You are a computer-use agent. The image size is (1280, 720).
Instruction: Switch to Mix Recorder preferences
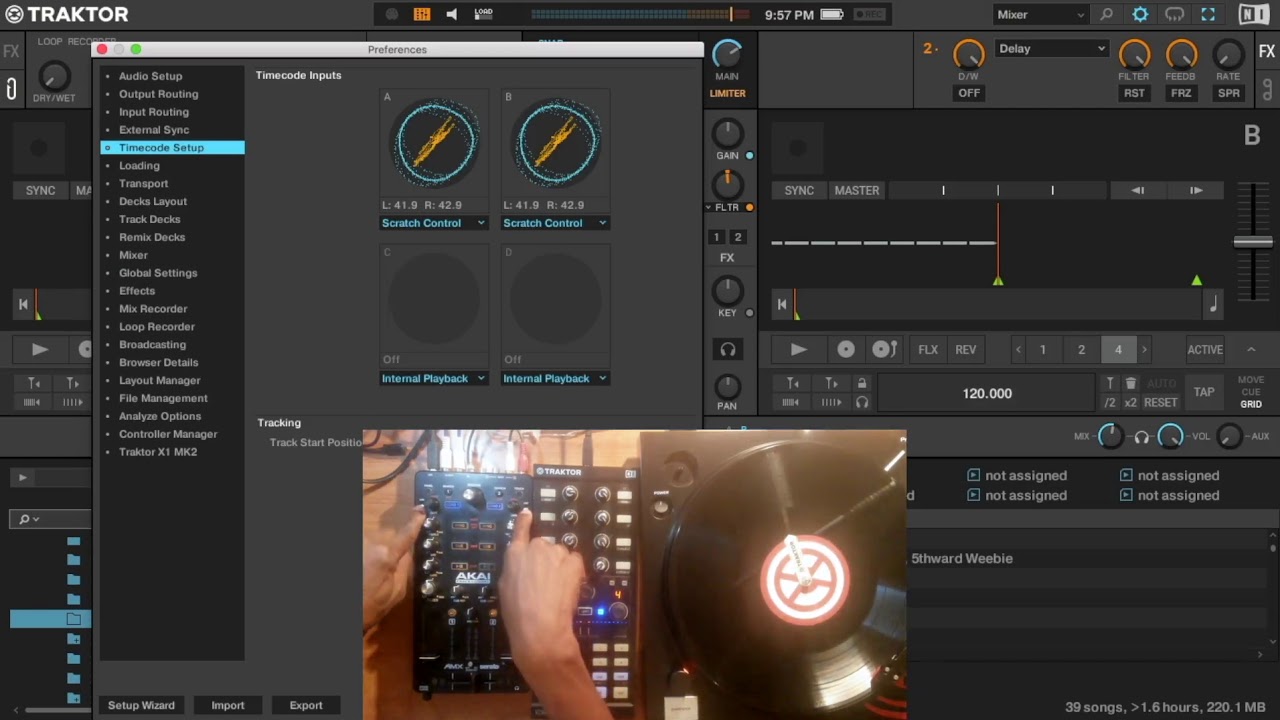click(153, 309)
